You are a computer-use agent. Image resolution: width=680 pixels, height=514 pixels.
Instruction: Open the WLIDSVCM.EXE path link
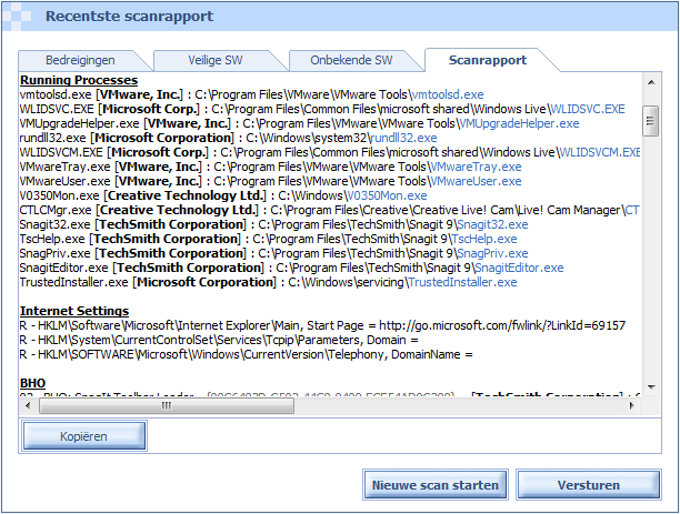[x=600, y=152]
